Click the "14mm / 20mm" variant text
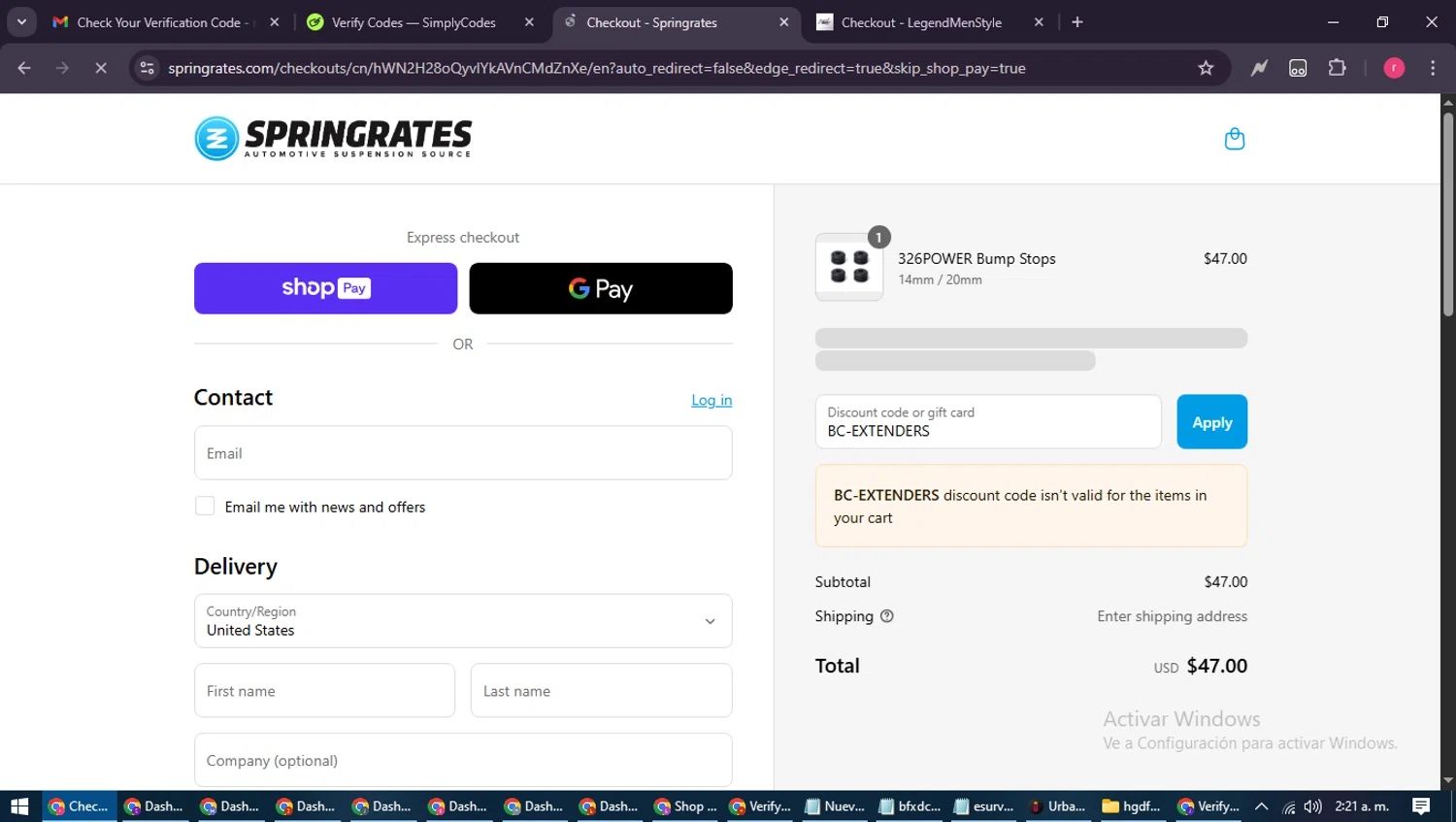 [x=940, y=279]
